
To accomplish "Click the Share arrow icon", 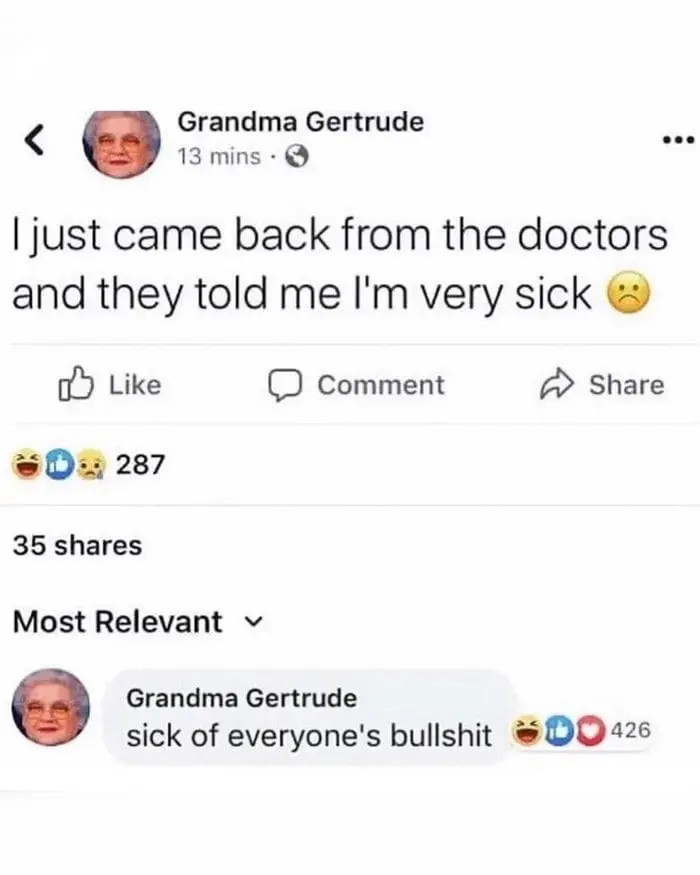I will (x=557, y=384).
